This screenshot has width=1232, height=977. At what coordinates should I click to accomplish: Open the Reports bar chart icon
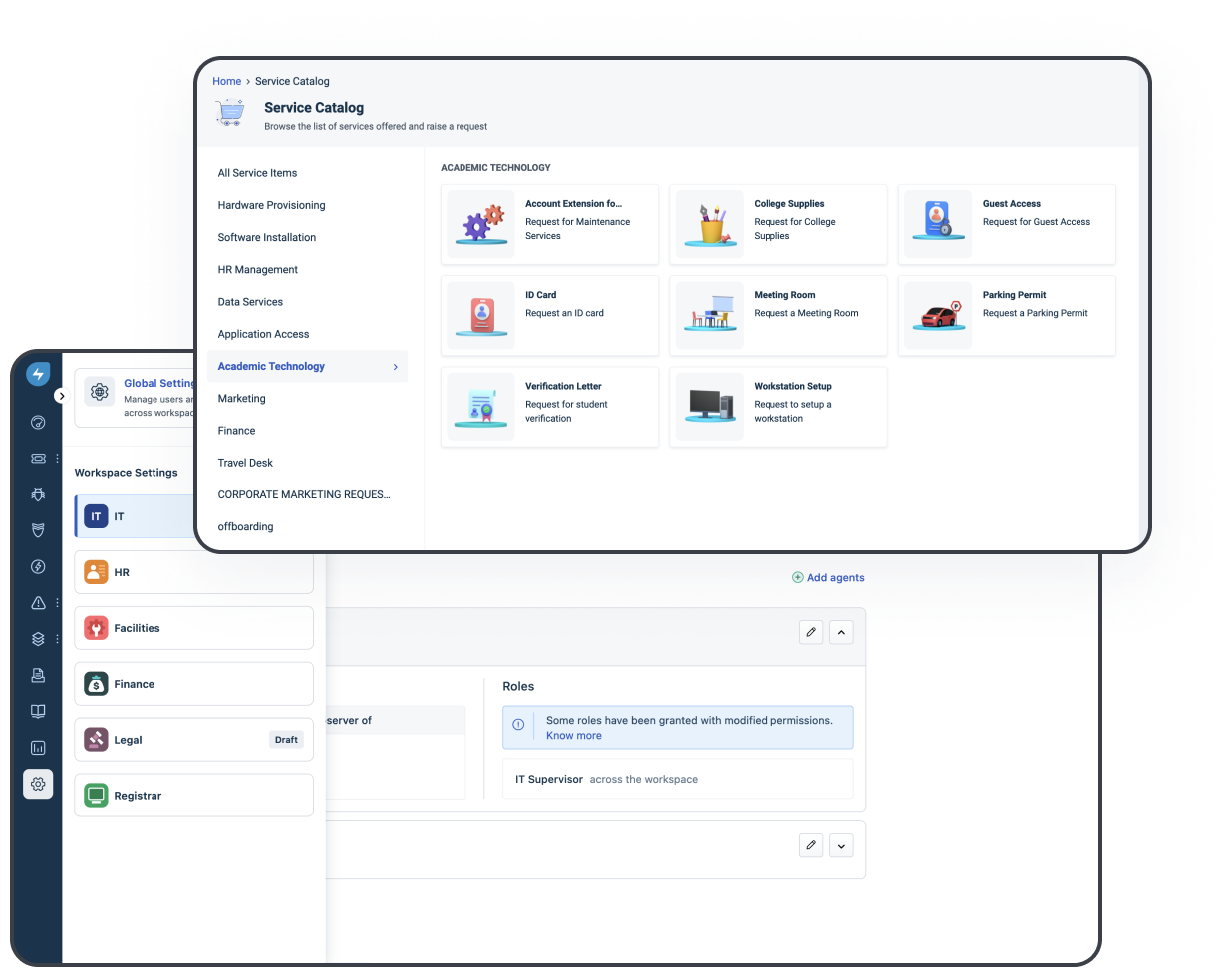click(x=38, y=748)
